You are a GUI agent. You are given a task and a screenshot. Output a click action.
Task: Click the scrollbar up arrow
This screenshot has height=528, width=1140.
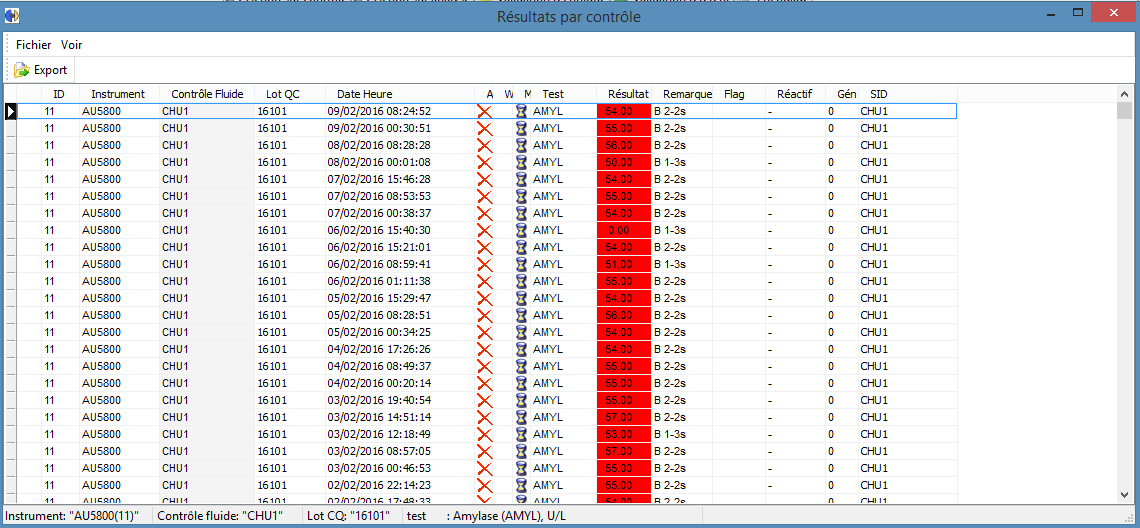coord(1124,93)
